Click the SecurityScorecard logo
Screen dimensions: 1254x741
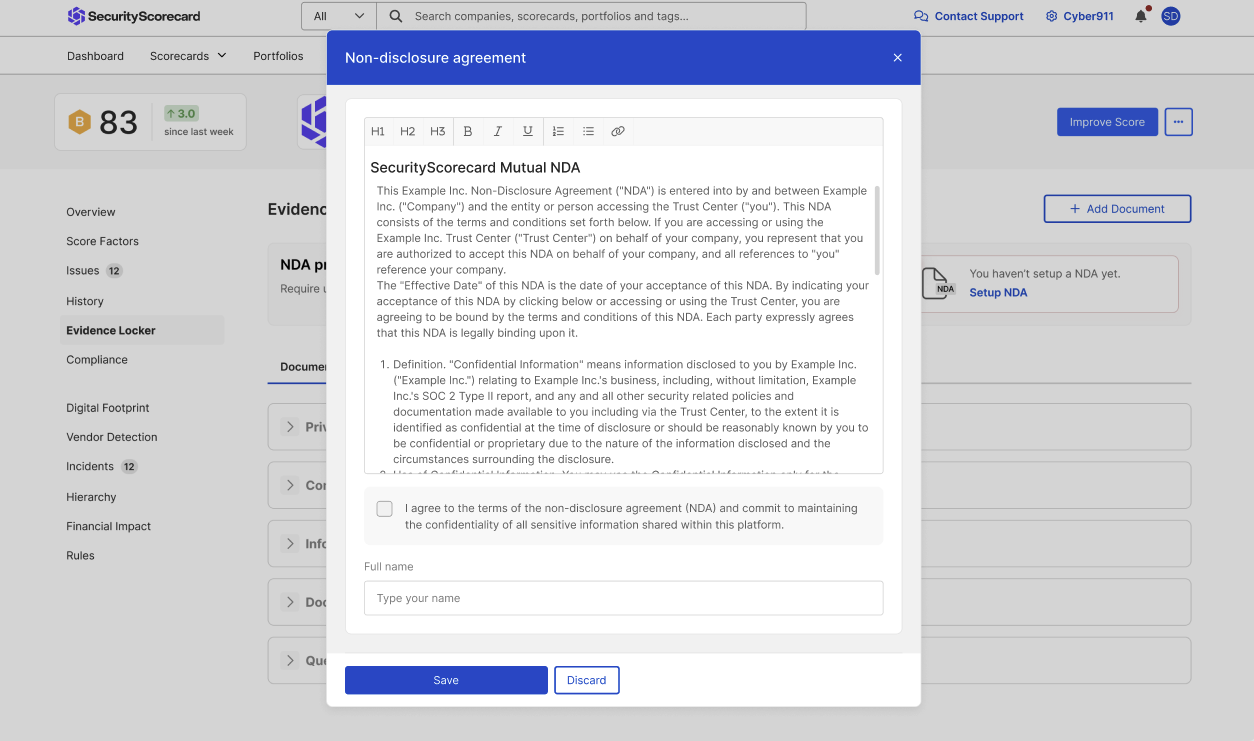click(x=134, y=16)
